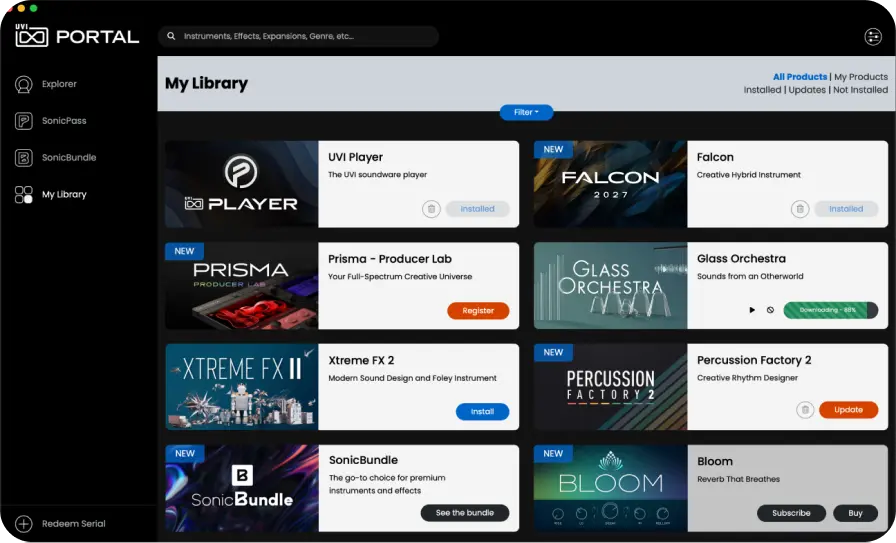
Task: Open the Glass Orchestra thumbnail
Action: pos(610,286)
